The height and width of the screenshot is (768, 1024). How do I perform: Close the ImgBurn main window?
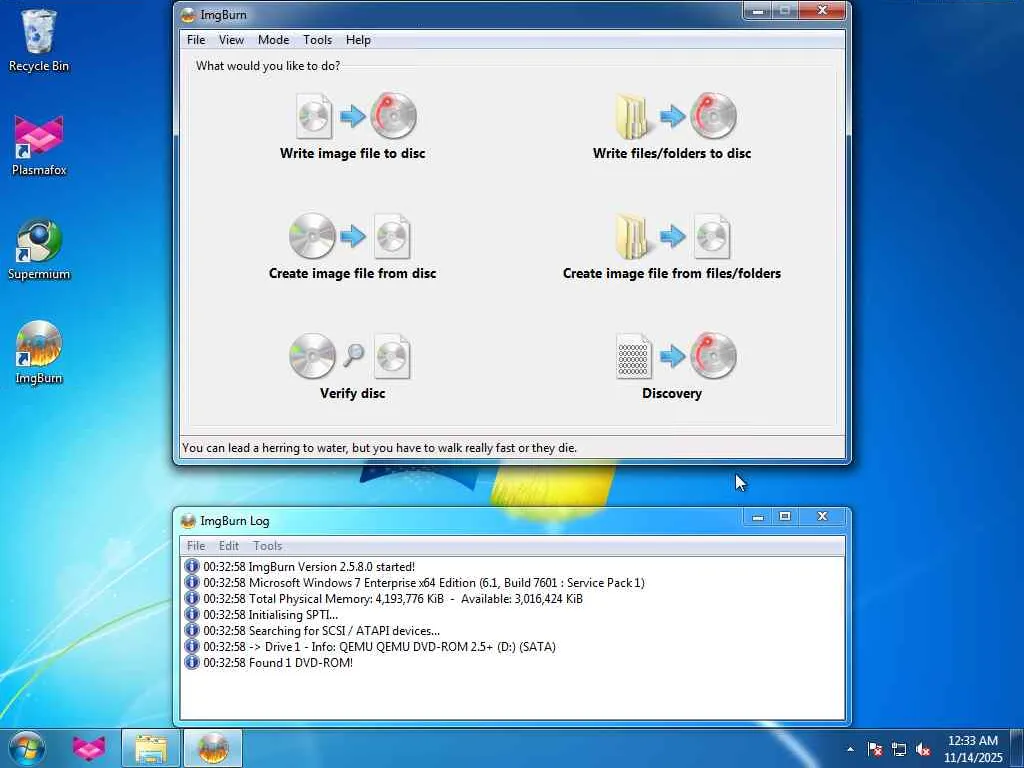point(822,10)
